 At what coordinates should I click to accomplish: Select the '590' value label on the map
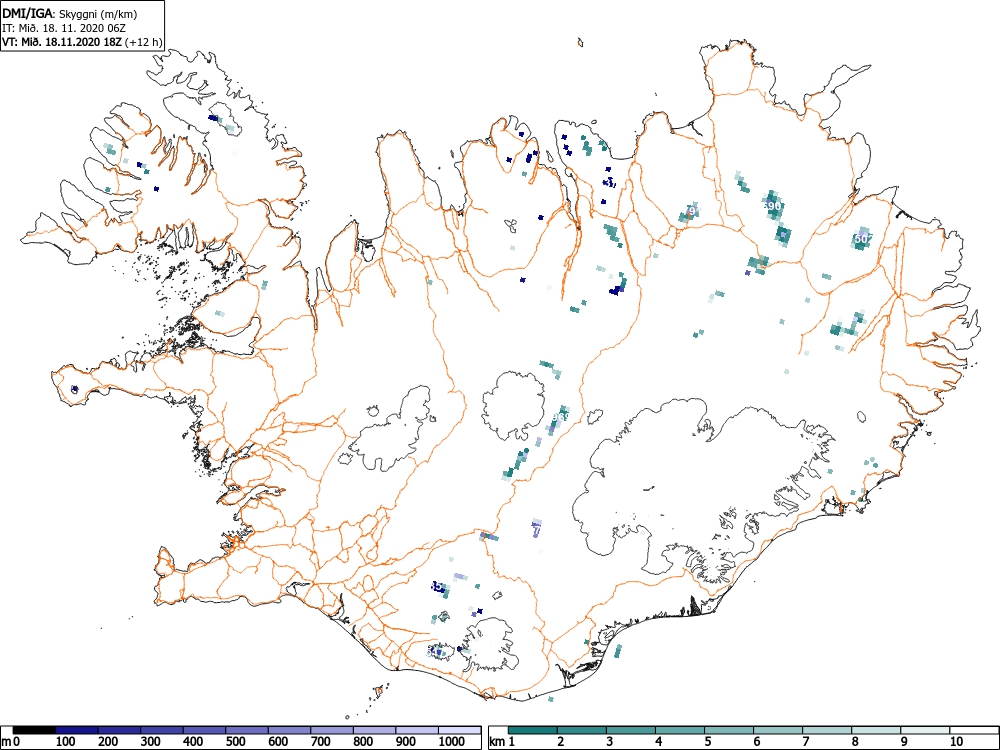(772, 207)
